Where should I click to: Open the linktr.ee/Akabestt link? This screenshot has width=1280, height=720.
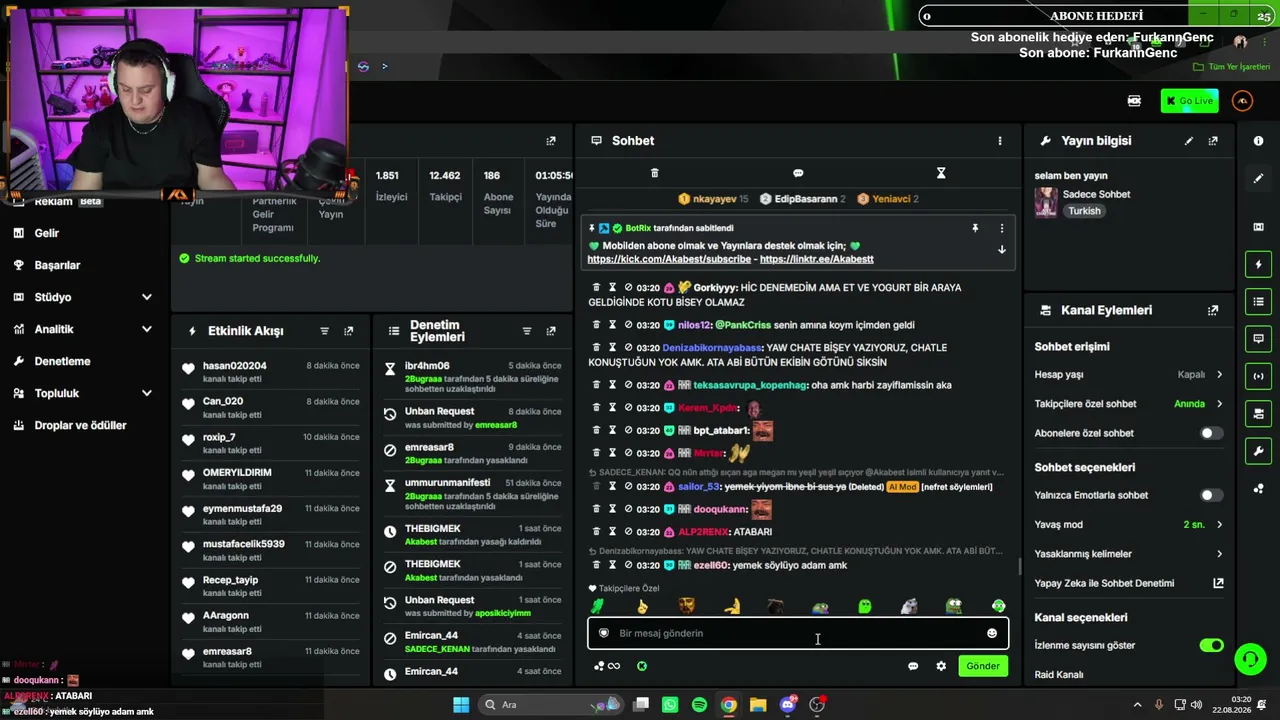[x=817, y=259]
